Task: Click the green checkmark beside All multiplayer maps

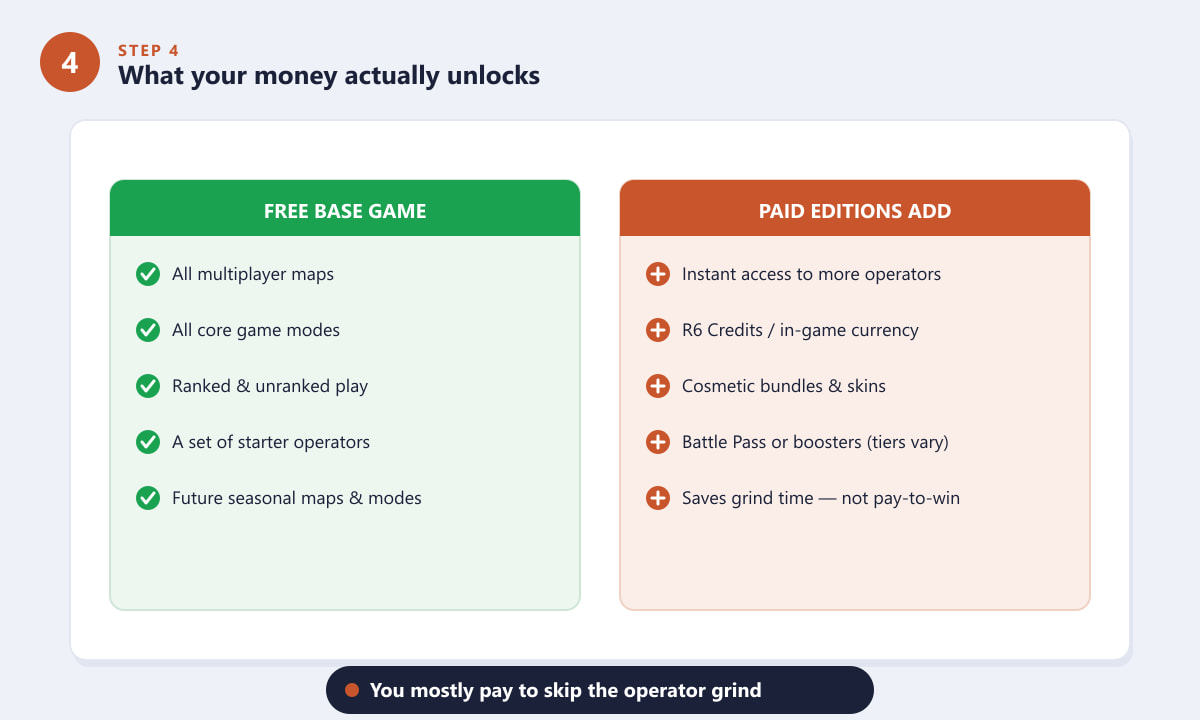Action: (x=148, y=274)
